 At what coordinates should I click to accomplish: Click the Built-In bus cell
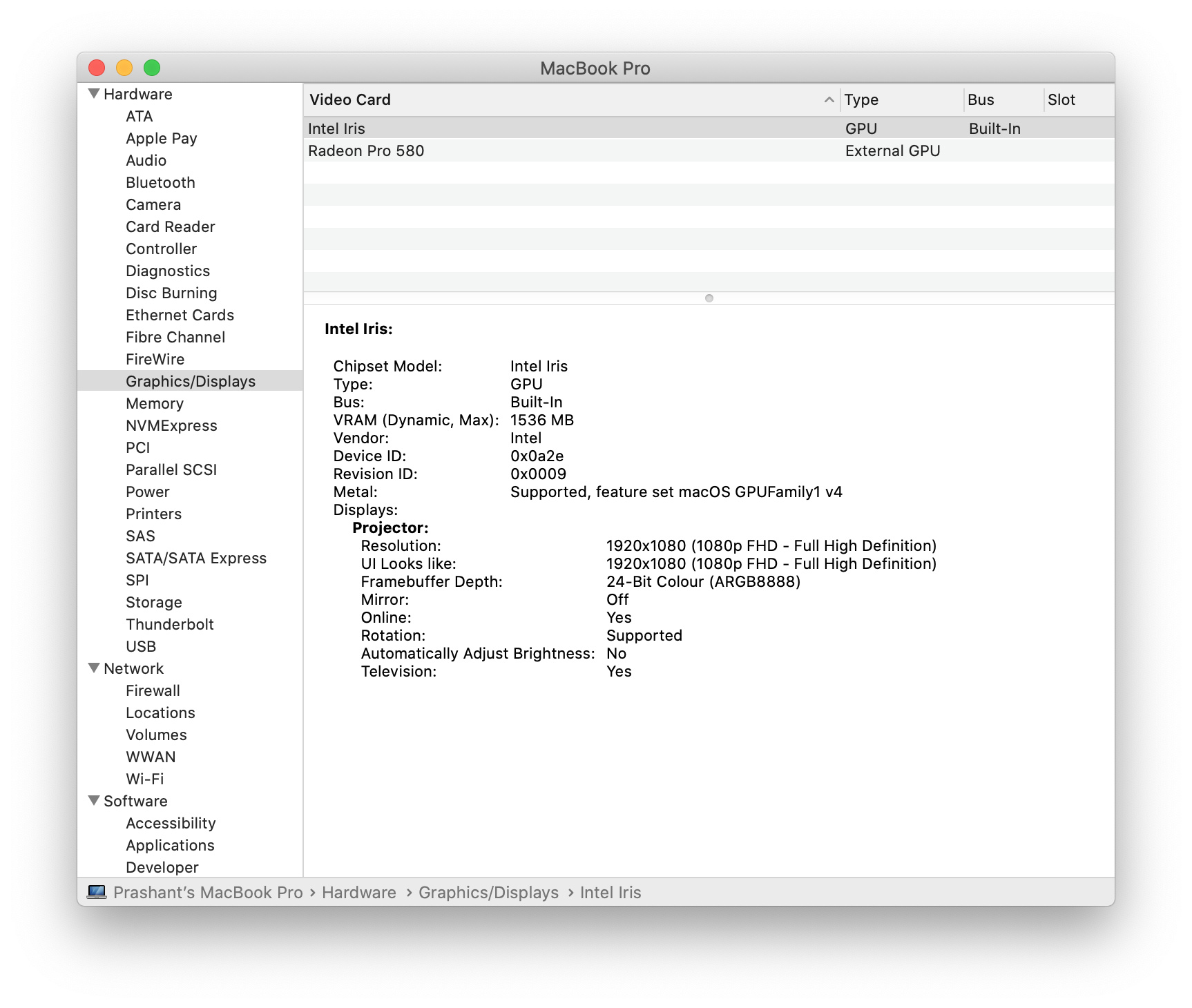coord(994,128)
